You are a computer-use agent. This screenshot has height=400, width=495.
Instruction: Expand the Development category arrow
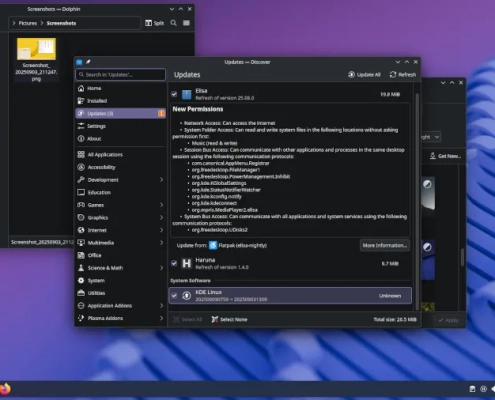pyautogui.click(x=161, y=180)
